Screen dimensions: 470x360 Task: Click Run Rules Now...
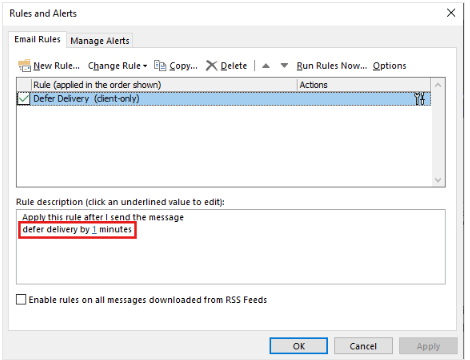pyautogui.click(x=332, y=66)
